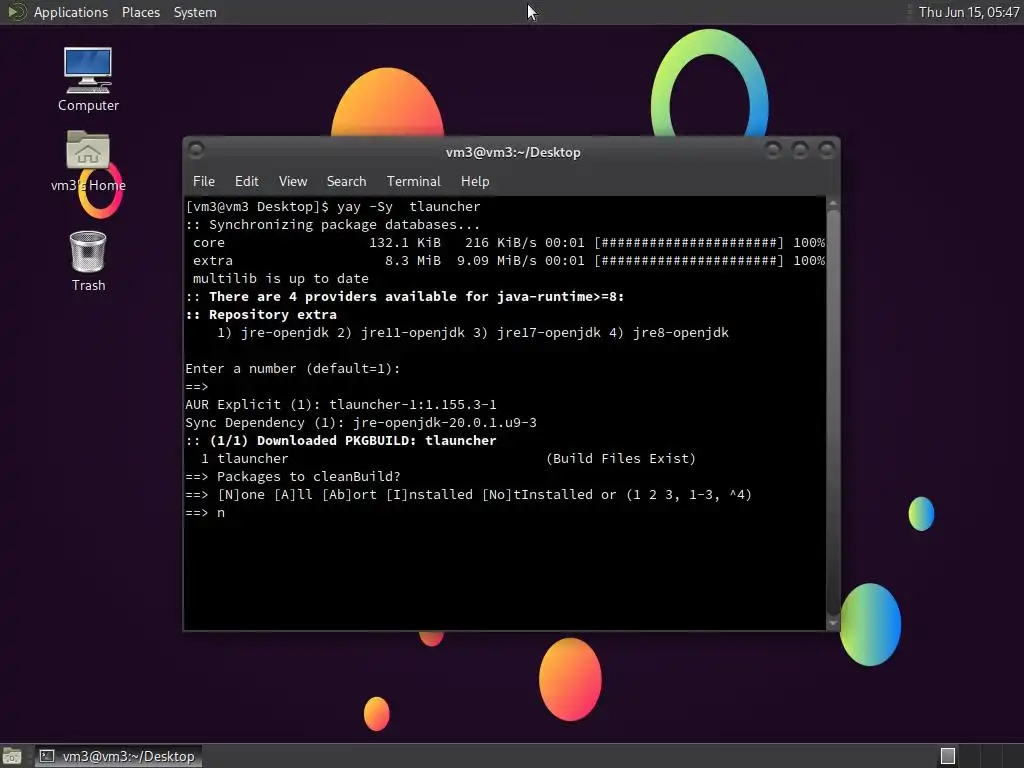Click the vm3@vm3:~/Desktop taskbar button
The width and height of the screenshot is (1024, 768).
point(118,756)
